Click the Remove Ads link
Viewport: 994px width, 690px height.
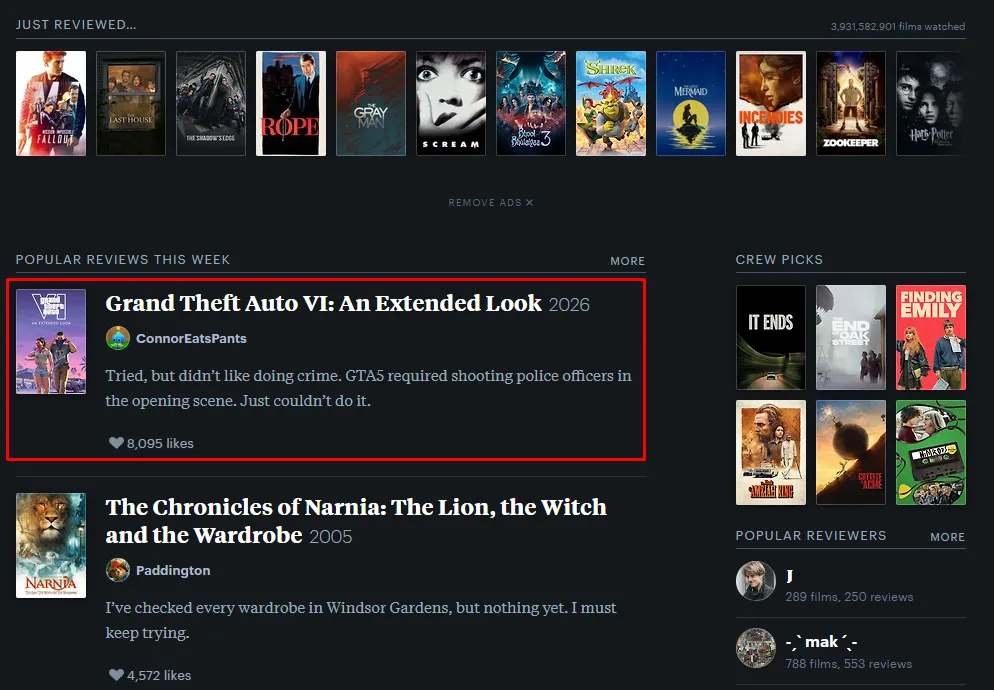491,202
